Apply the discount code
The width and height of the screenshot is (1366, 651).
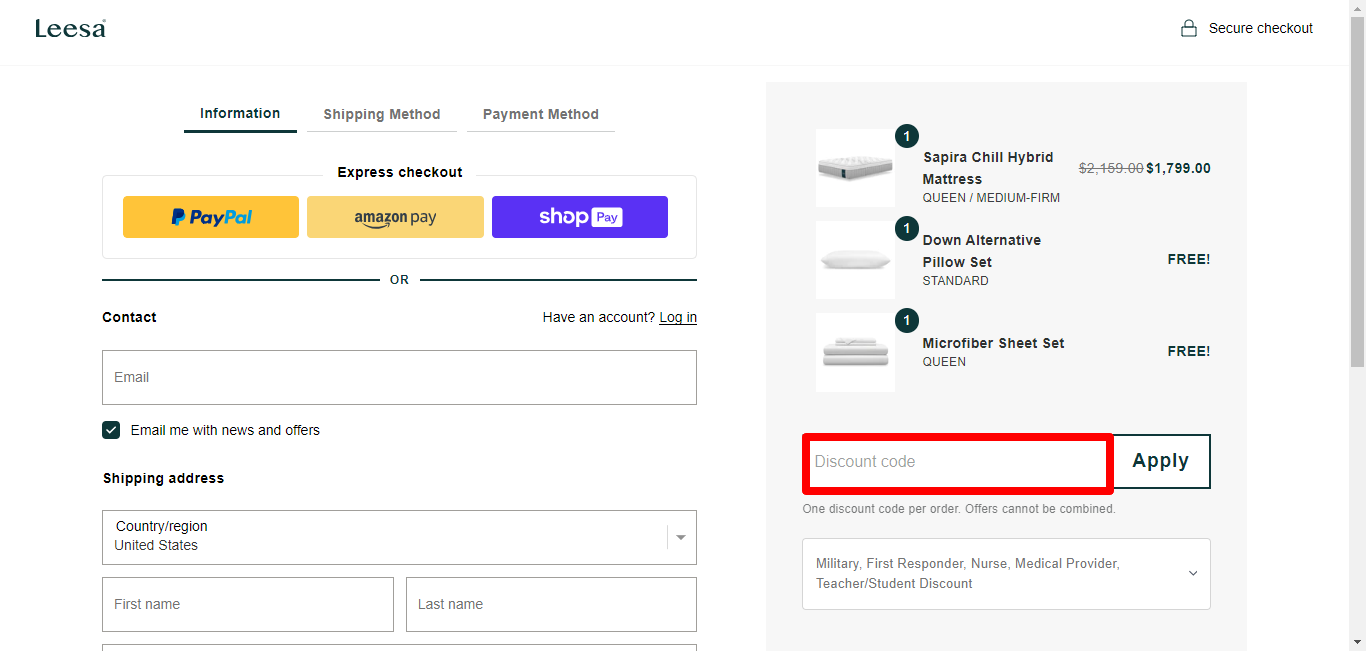coord(1161,461)
